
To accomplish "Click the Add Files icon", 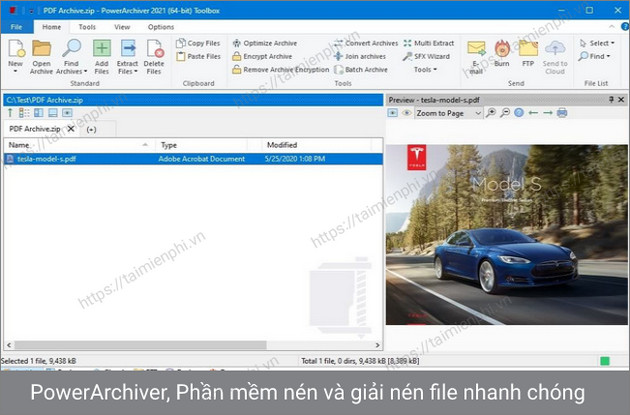I will click(102, 49).
